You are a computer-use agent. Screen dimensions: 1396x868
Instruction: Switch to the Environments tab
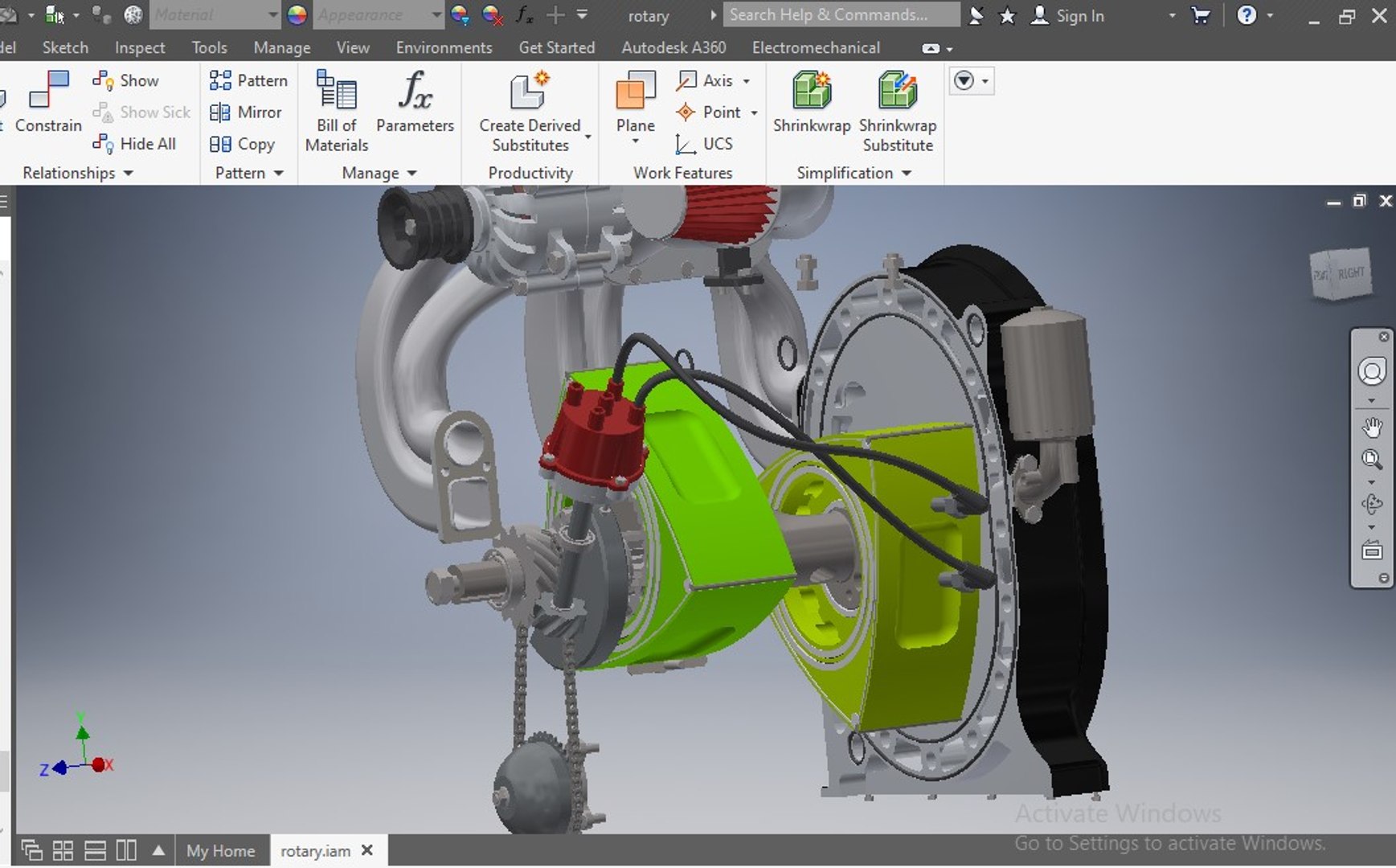point(444,47)
